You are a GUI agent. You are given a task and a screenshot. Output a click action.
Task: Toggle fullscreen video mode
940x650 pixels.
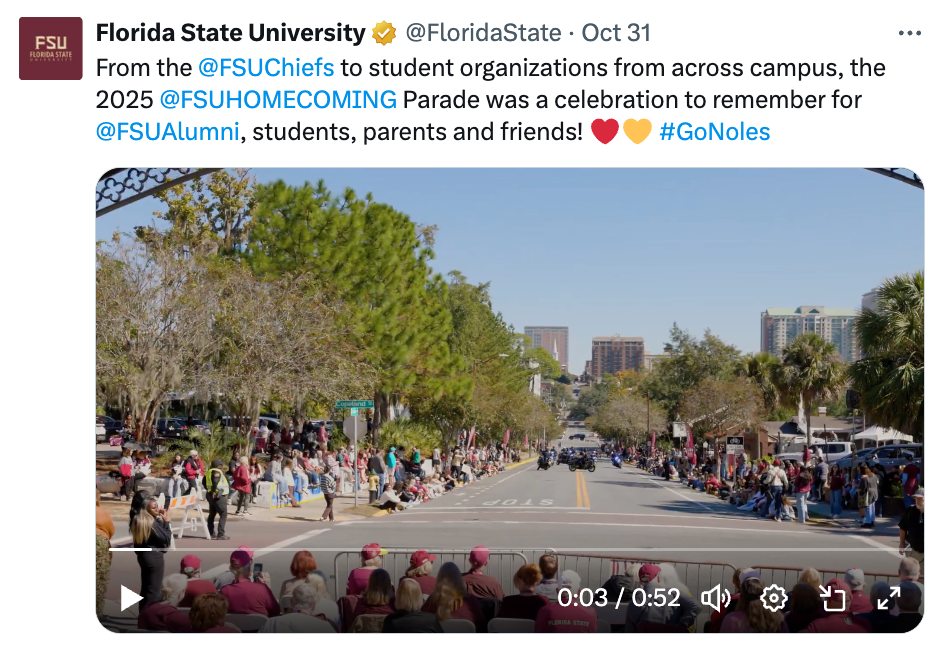tap(888, 598)
